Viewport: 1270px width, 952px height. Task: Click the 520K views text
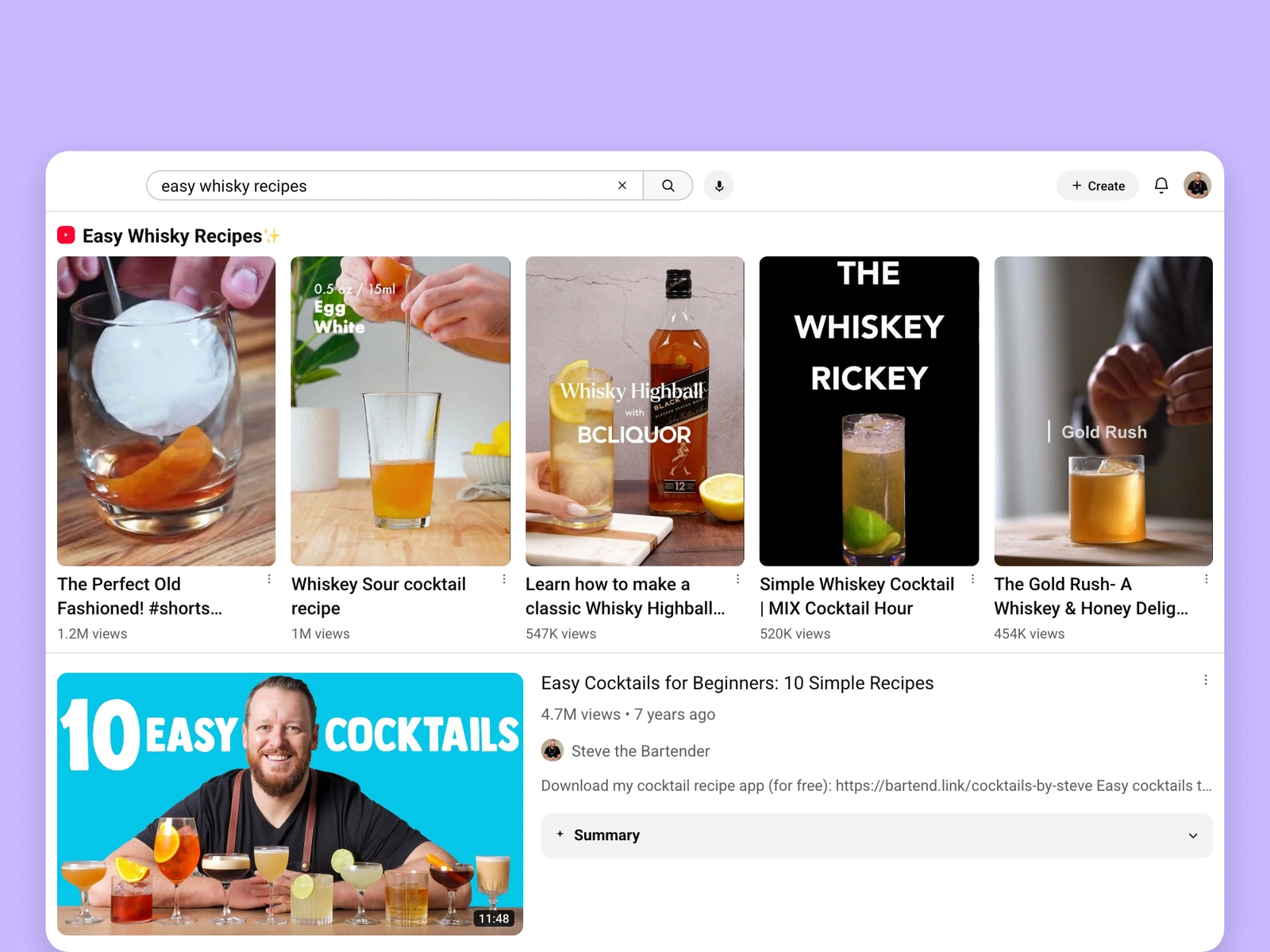[795, 634]
